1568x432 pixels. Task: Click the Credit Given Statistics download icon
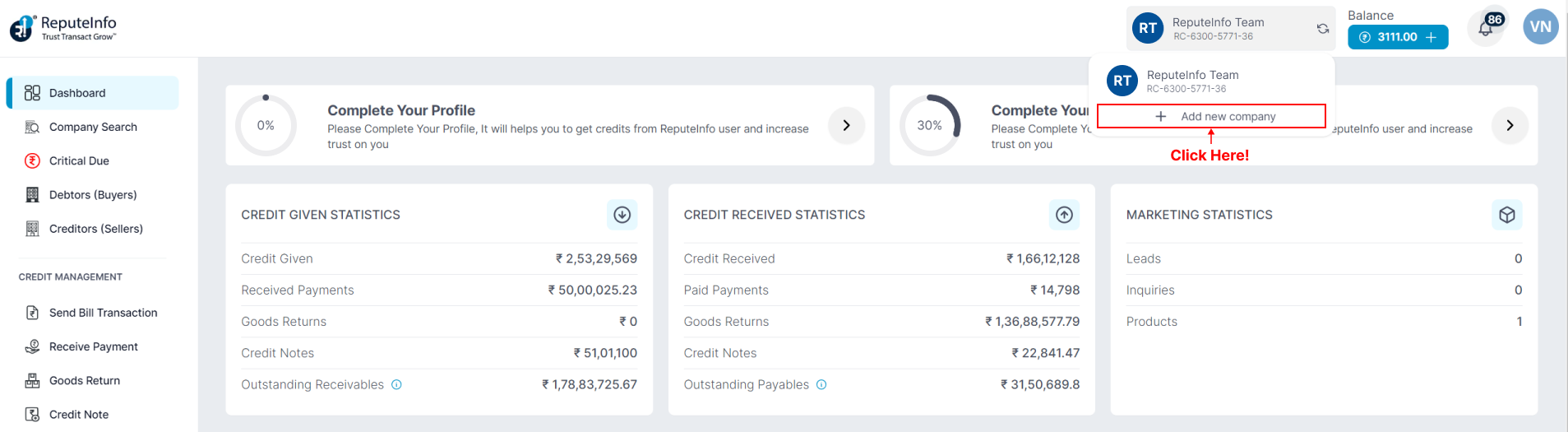622,215
